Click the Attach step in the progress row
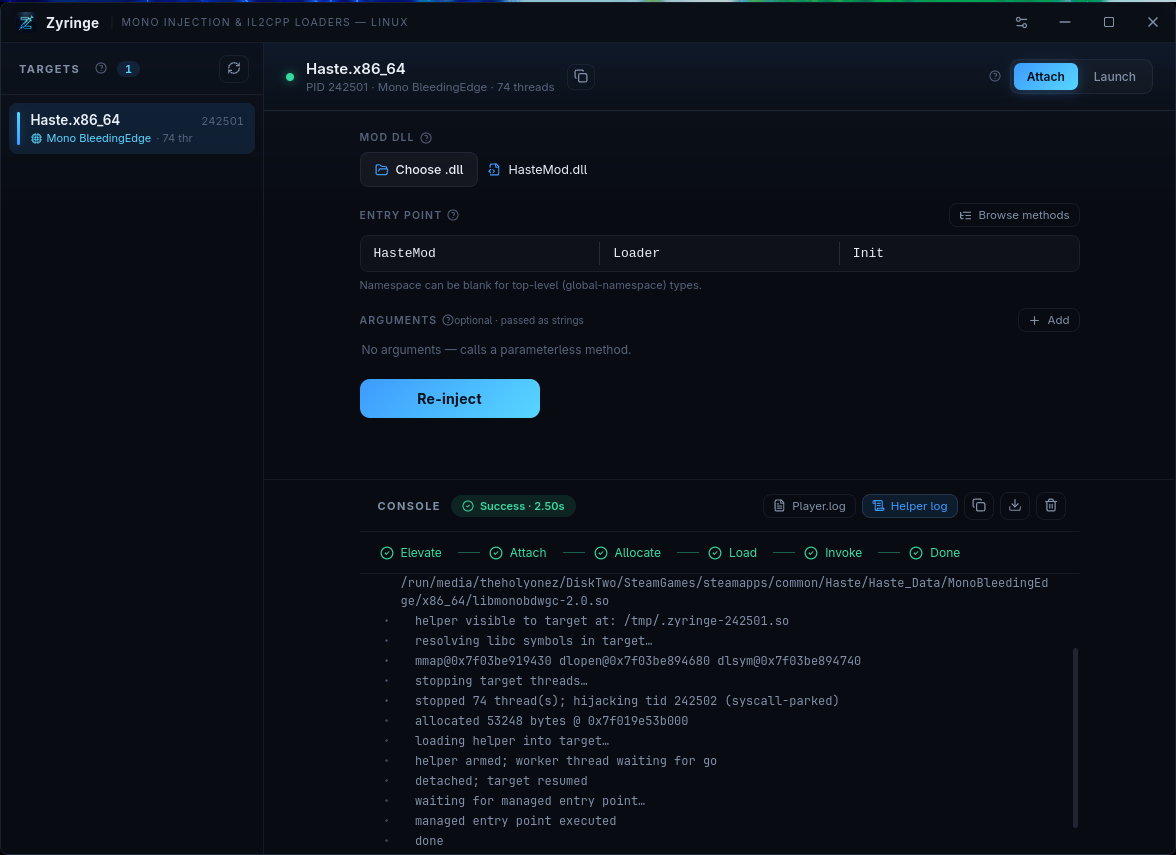Image resolution: width=1176 pixels, height=855 pixels. pos(518,553)
